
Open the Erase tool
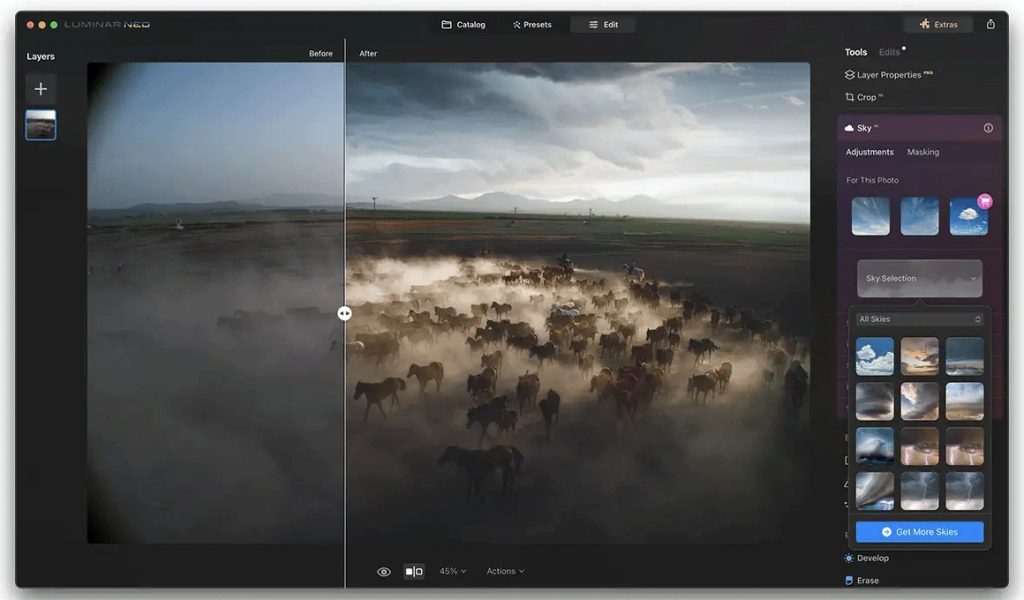point(862,580)
